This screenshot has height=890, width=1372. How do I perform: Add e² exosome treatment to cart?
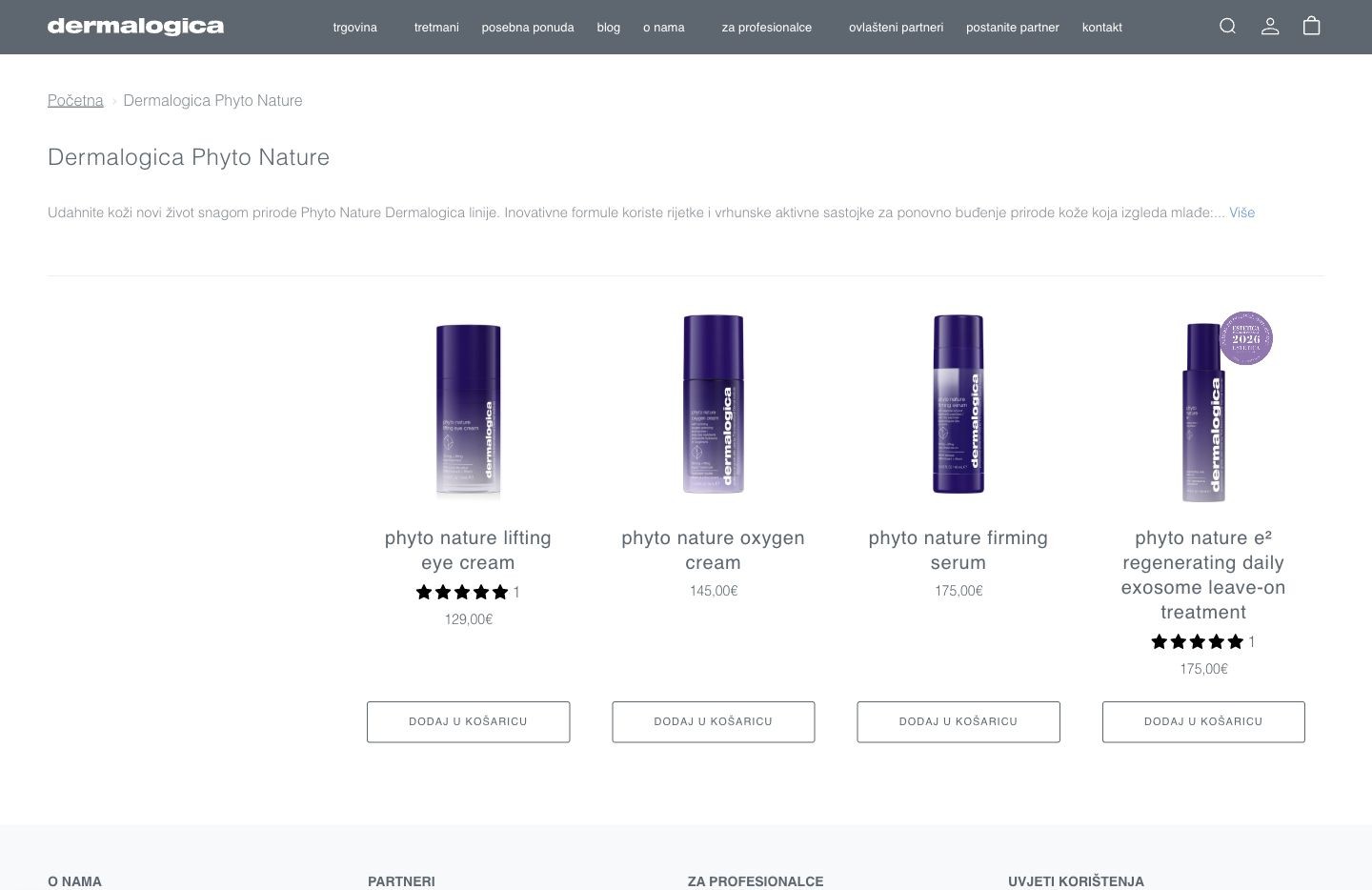(x=1203, y=721)
